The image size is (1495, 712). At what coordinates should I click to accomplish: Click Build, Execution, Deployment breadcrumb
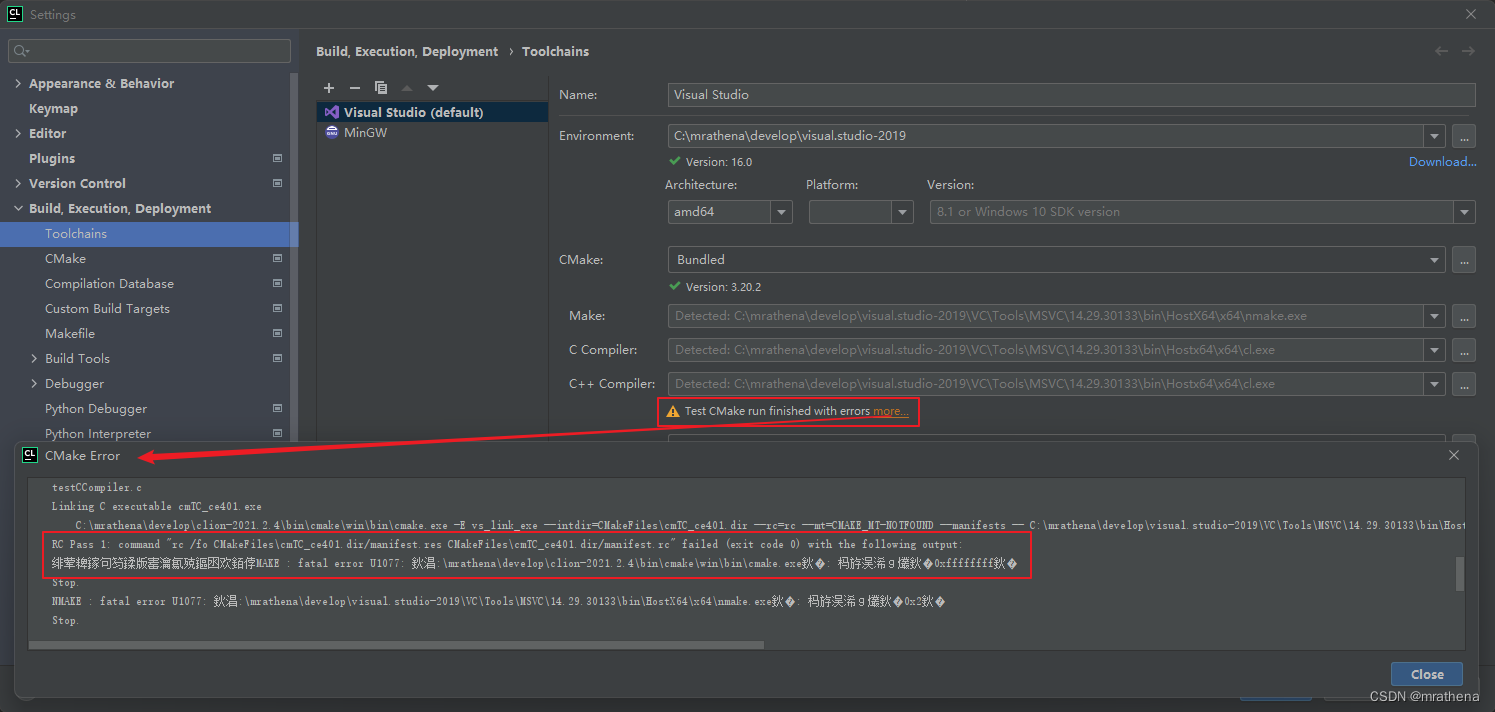pyautogui.click(x=407, y=51)
